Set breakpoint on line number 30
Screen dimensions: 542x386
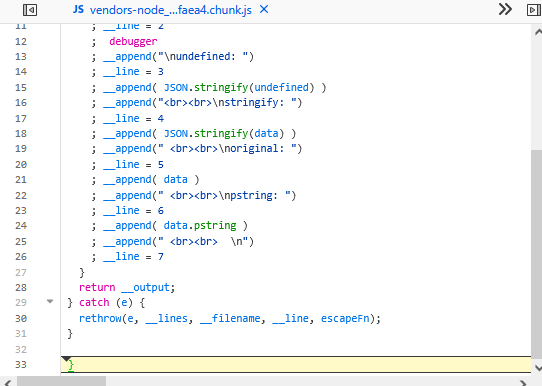click(x=21, y=318)
